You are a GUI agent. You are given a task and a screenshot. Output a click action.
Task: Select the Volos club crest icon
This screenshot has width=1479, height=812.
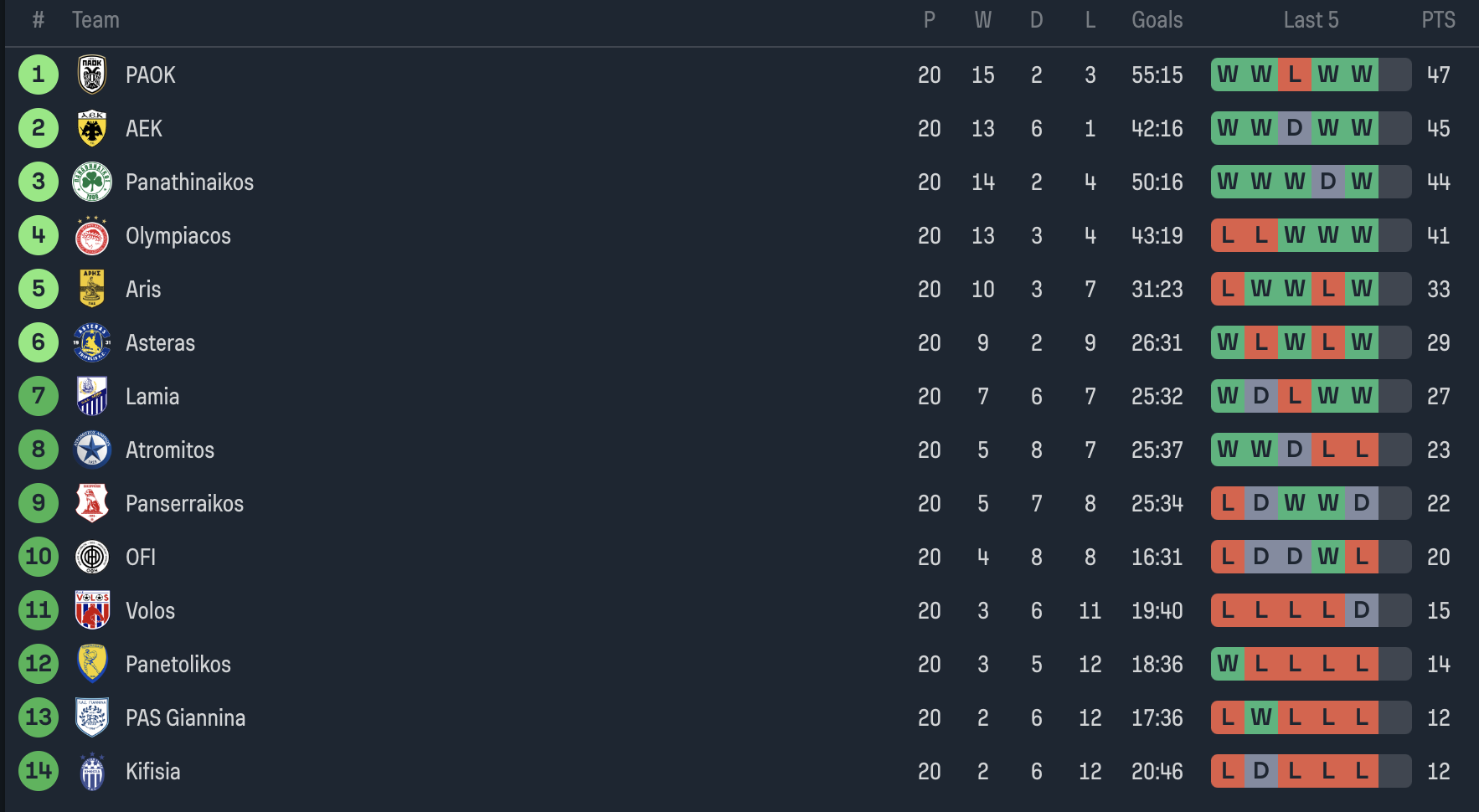tap(92, 611)
